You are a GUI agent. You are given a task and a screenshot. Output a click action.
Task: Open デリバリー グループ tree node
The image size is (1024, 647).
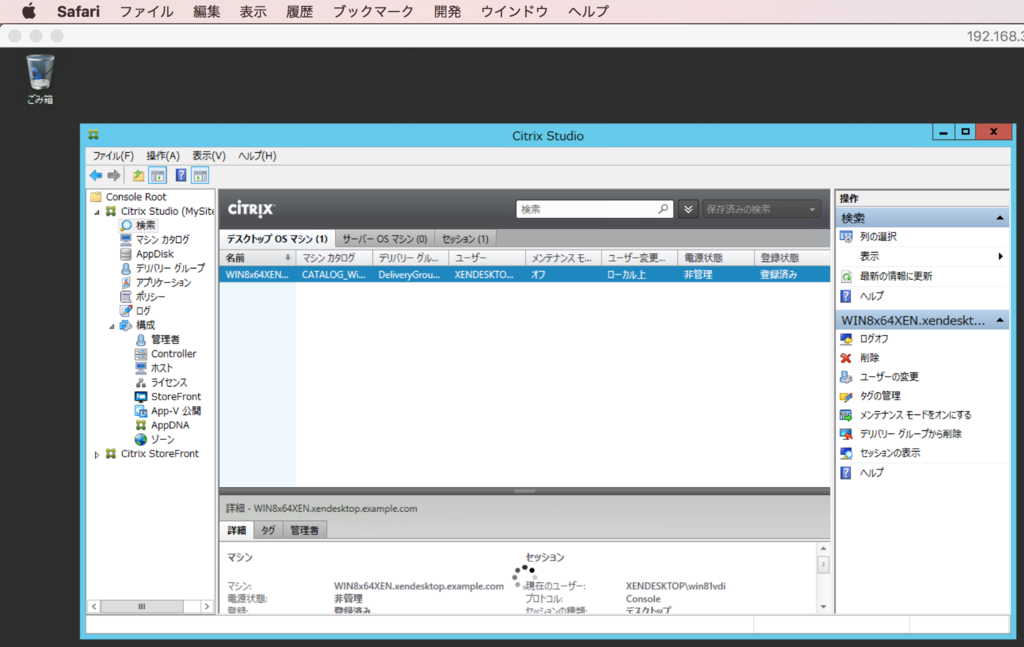170,268
